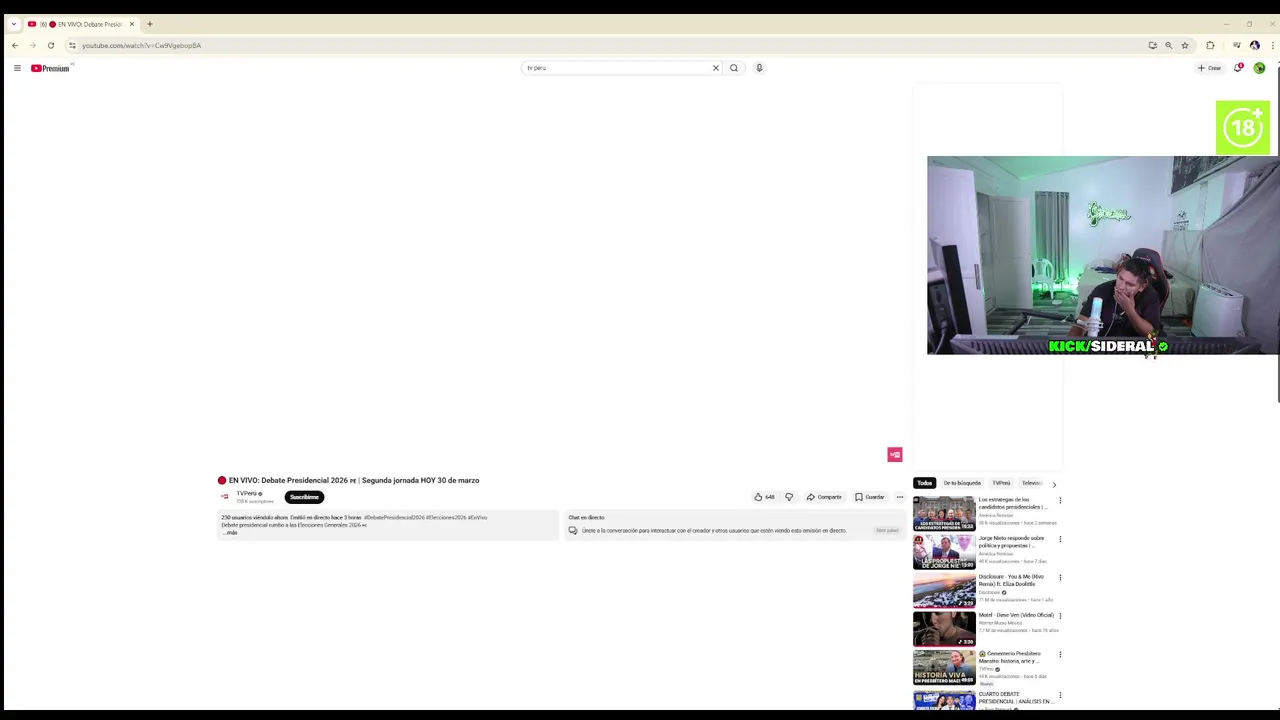Open browser extensions puzzle icon
The image size is (1280, 720).
(x=1210, y=45)
